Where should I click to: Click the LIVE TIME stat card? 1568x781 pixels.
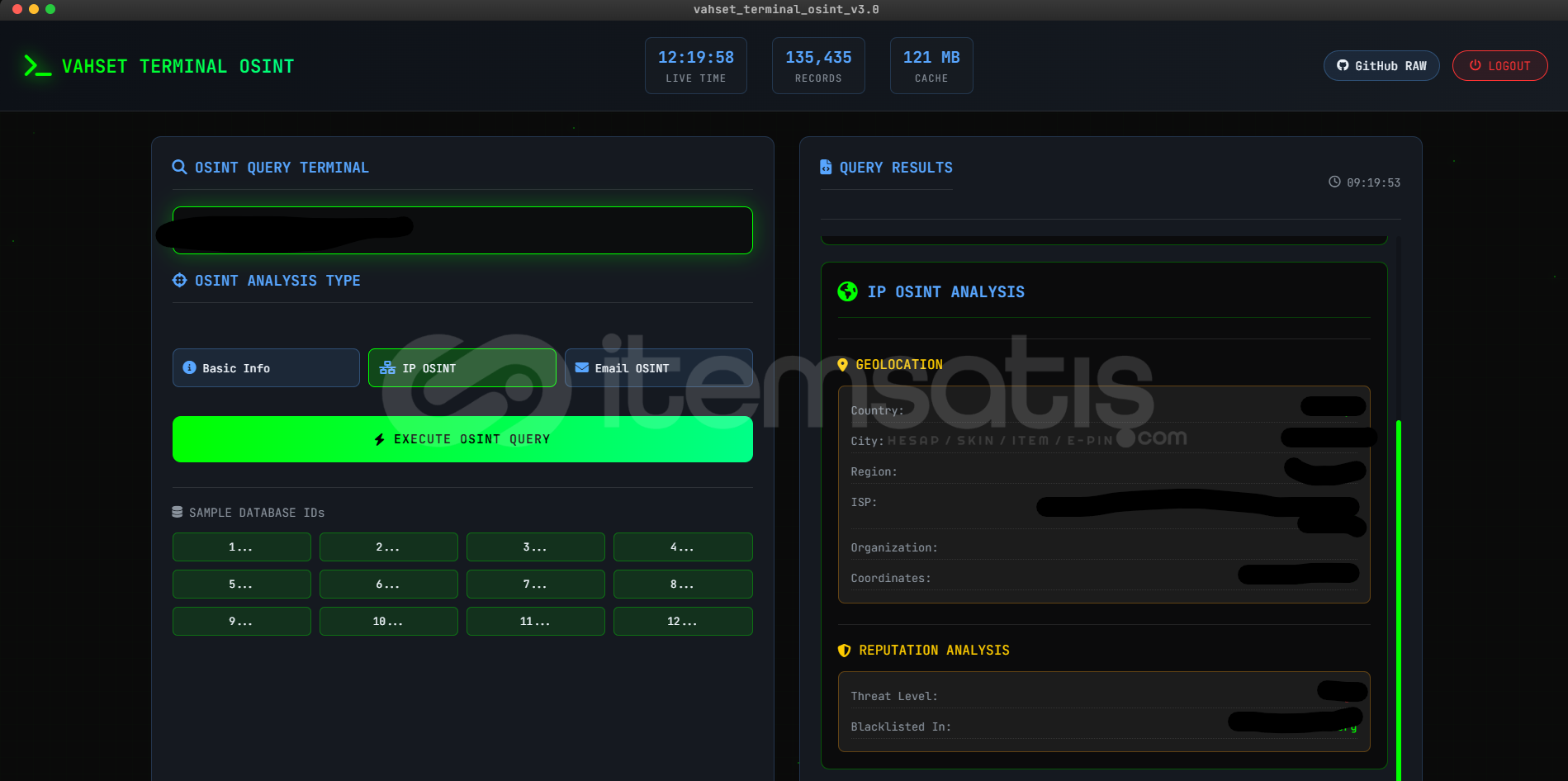696,65
